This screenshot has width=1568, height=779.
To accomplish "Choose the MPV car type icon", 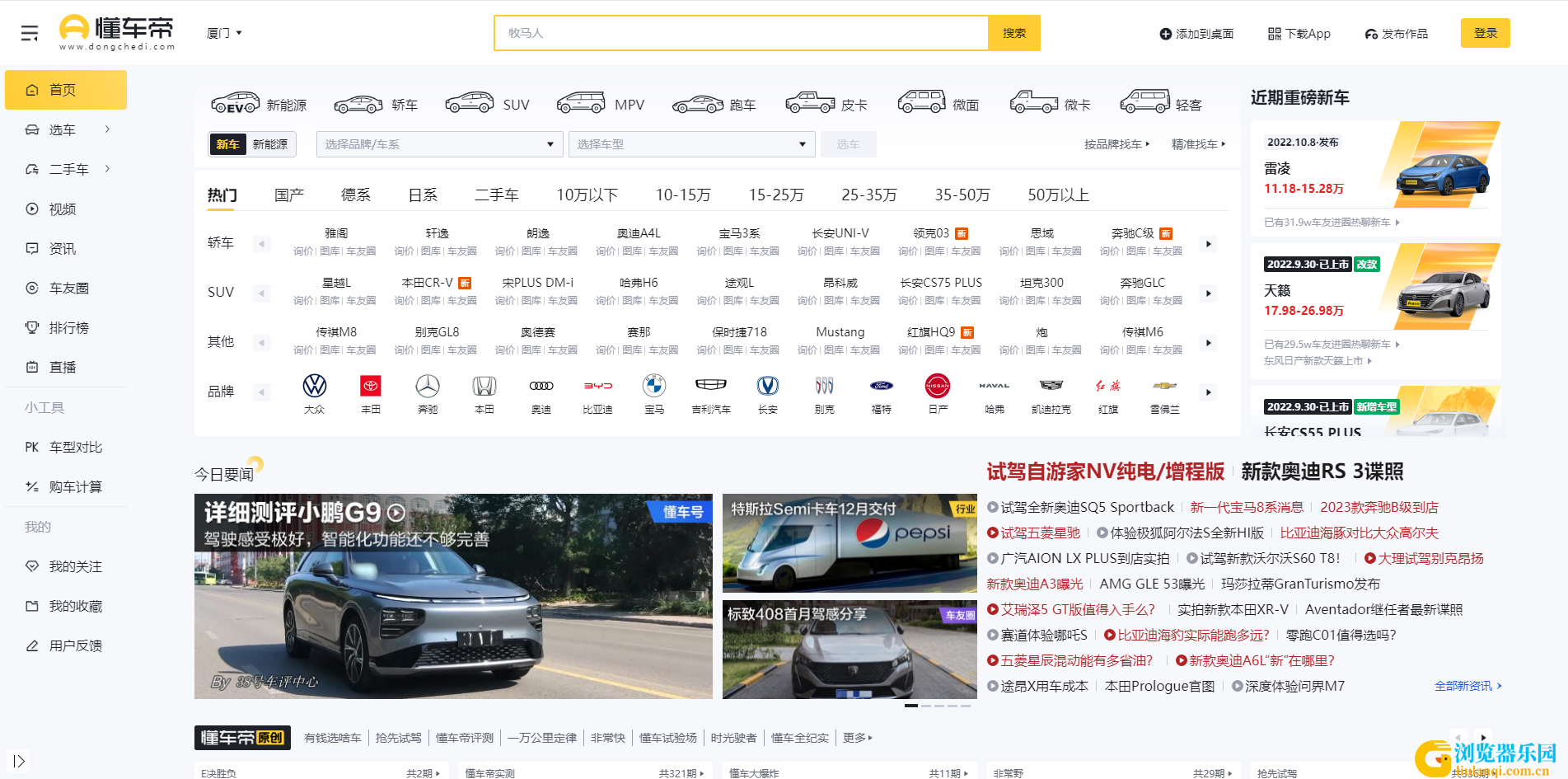I will tap(581, 104).
